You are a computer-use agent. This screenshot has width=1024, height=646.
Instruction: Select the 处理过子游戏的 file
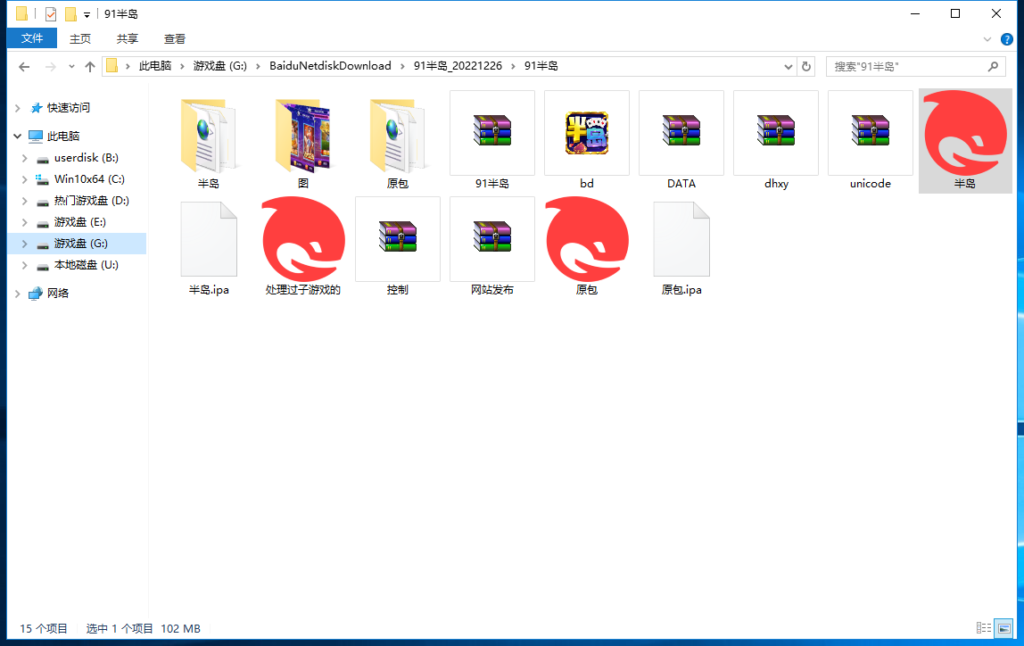click(302, 240)
